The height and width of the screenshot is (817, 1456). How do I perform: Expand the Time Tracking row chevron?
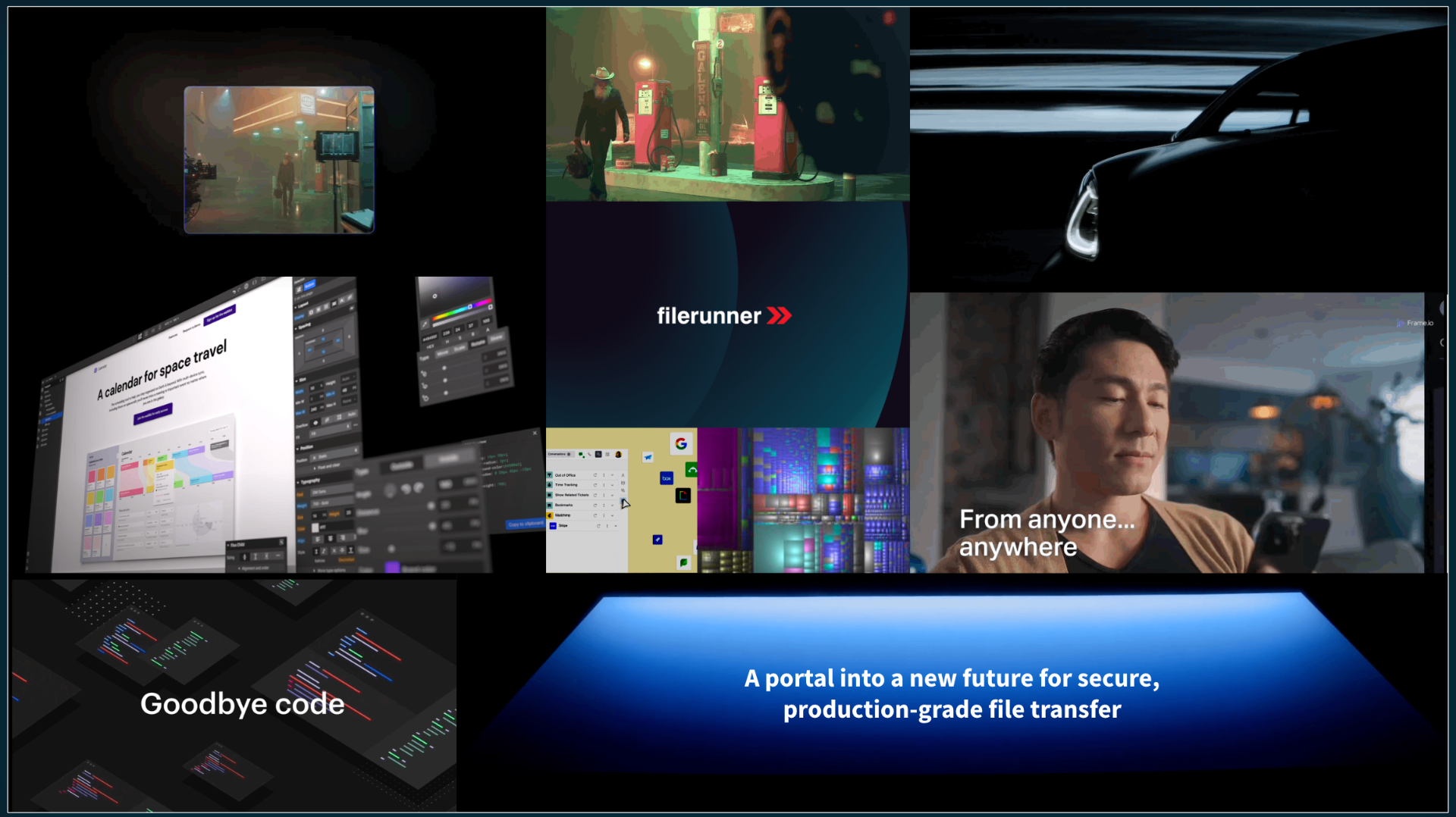(x=612, y=485)
